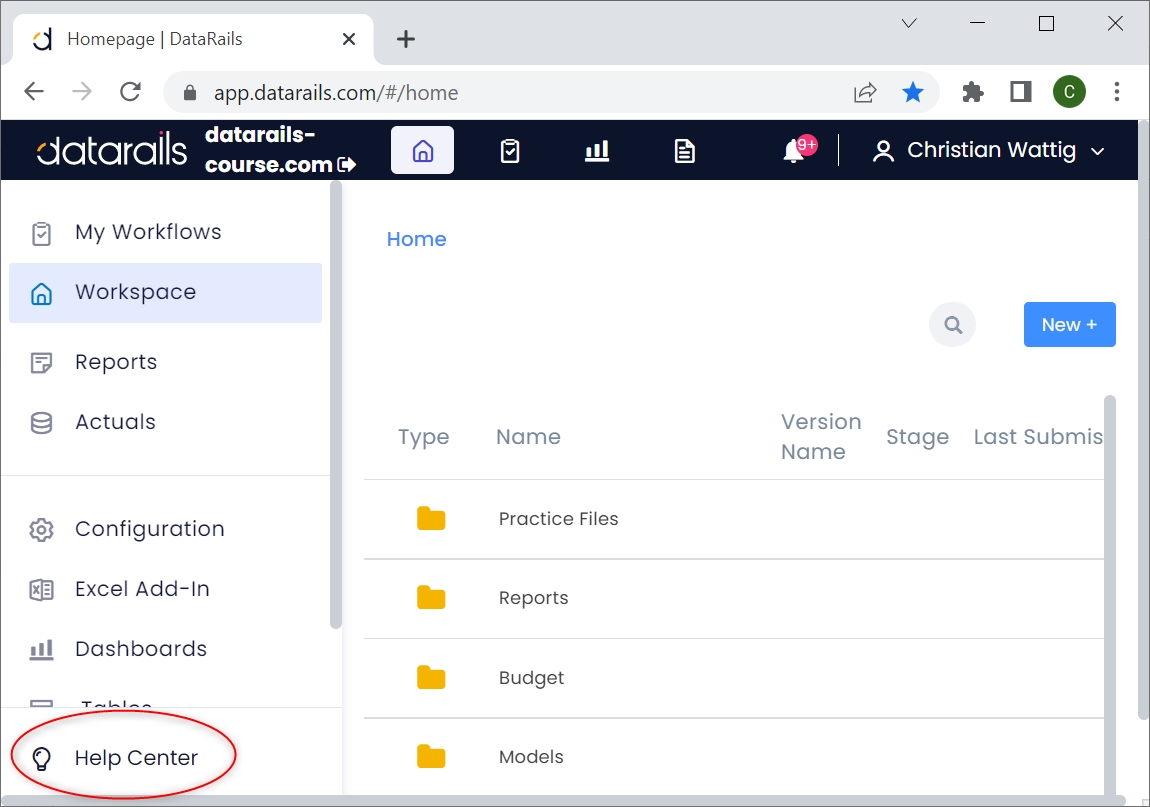The height and width of the screenshot is (807, 1150).
Task: Click the New + button
Action: click(1069, 325)
